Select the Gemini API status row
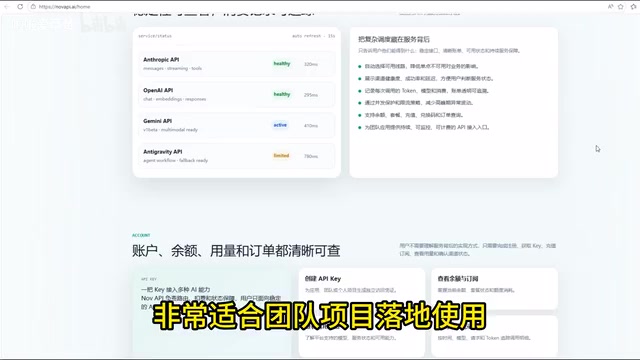 [x=236, y=125]
